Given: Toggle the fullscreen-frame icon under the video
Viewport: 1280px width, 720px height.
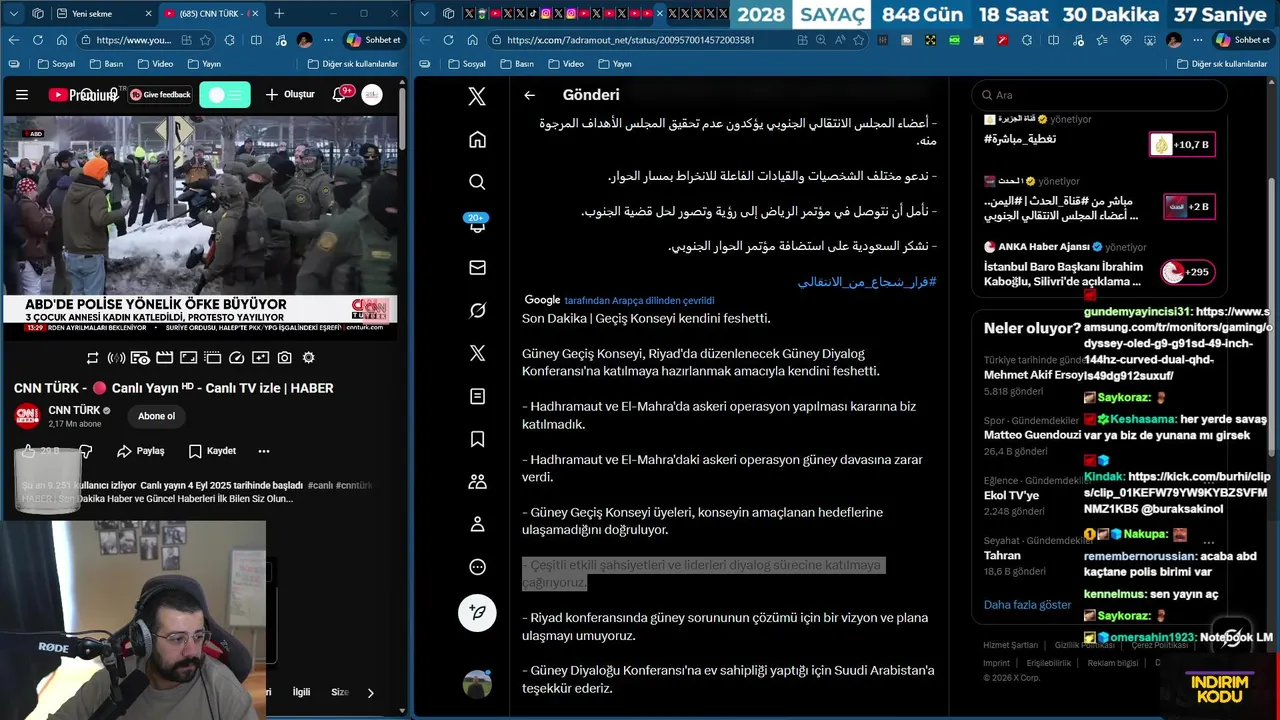Looking at the screenshot, I should (x=188, y=358).
